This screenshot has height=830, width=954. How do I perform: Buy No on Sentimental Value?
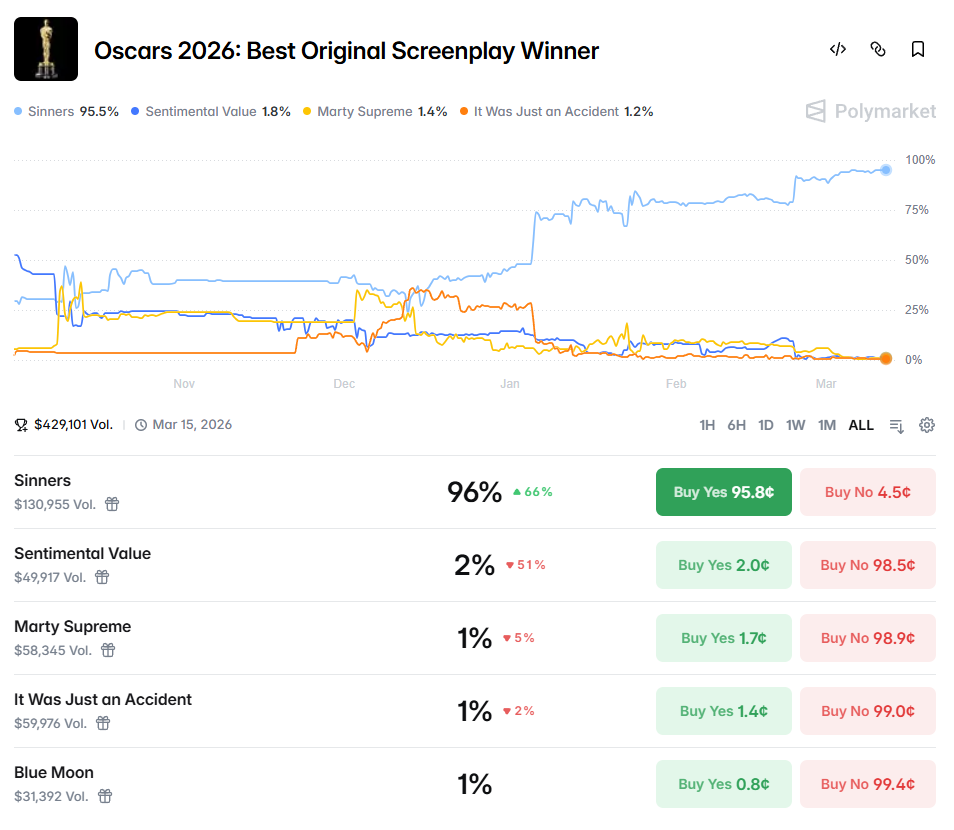pos(867,565)
